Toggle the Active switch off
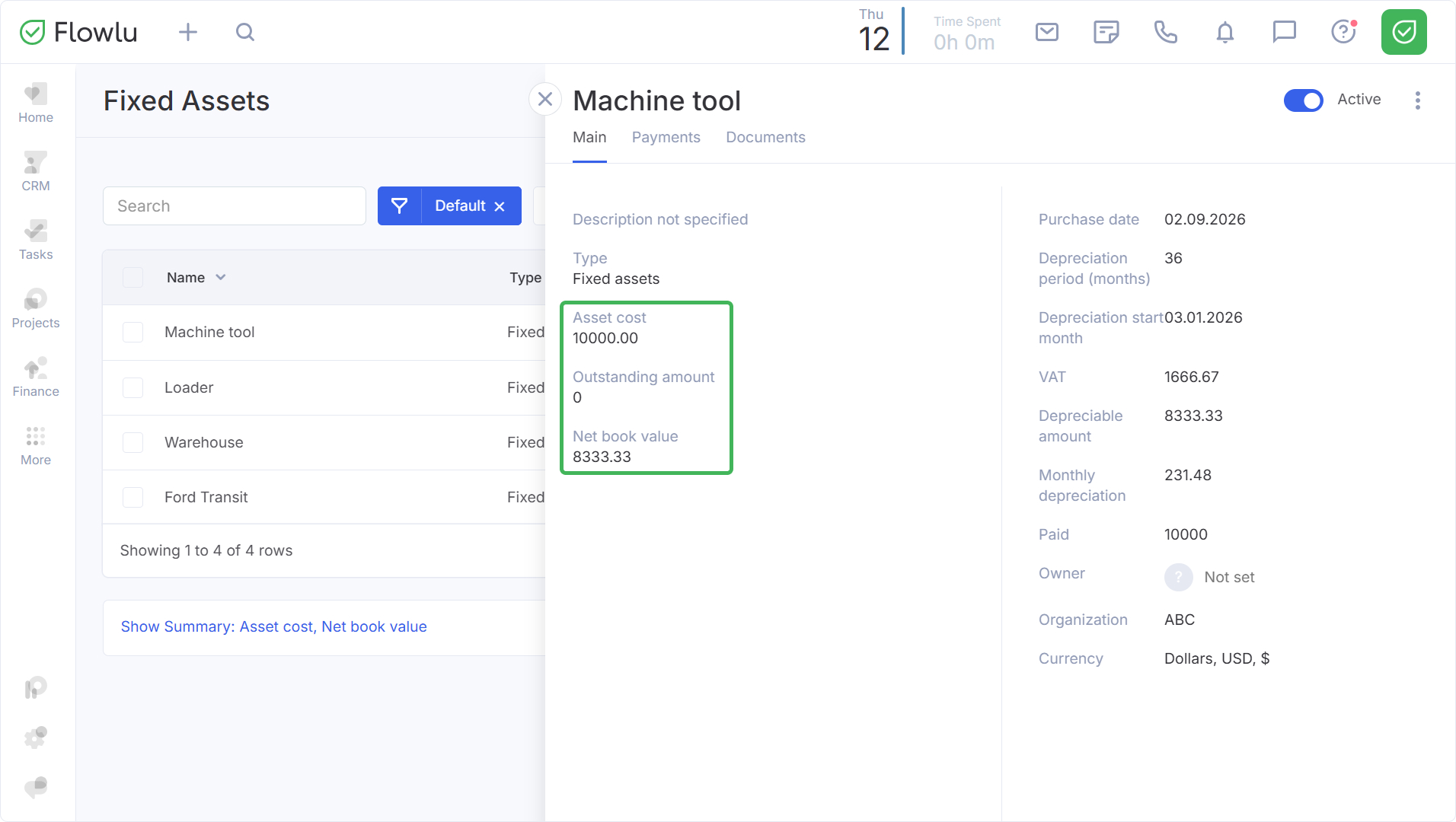Viewport: 1456px width, 822px height. pos(1303,100)
